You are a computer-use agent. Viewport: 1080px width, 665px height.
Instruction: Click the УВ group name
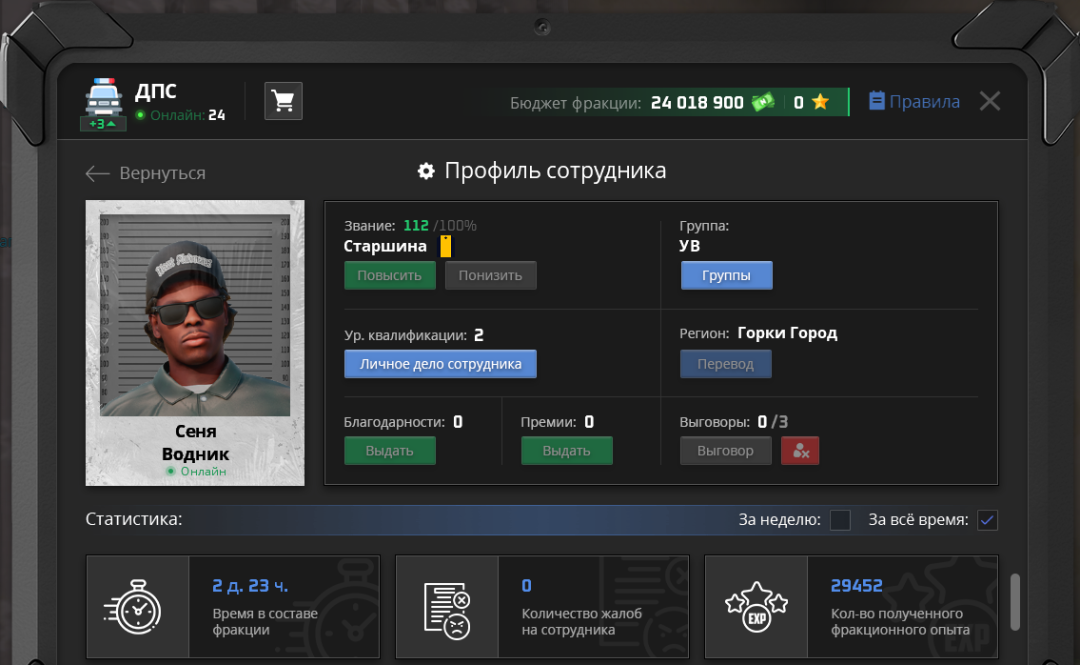coord(689,246)
